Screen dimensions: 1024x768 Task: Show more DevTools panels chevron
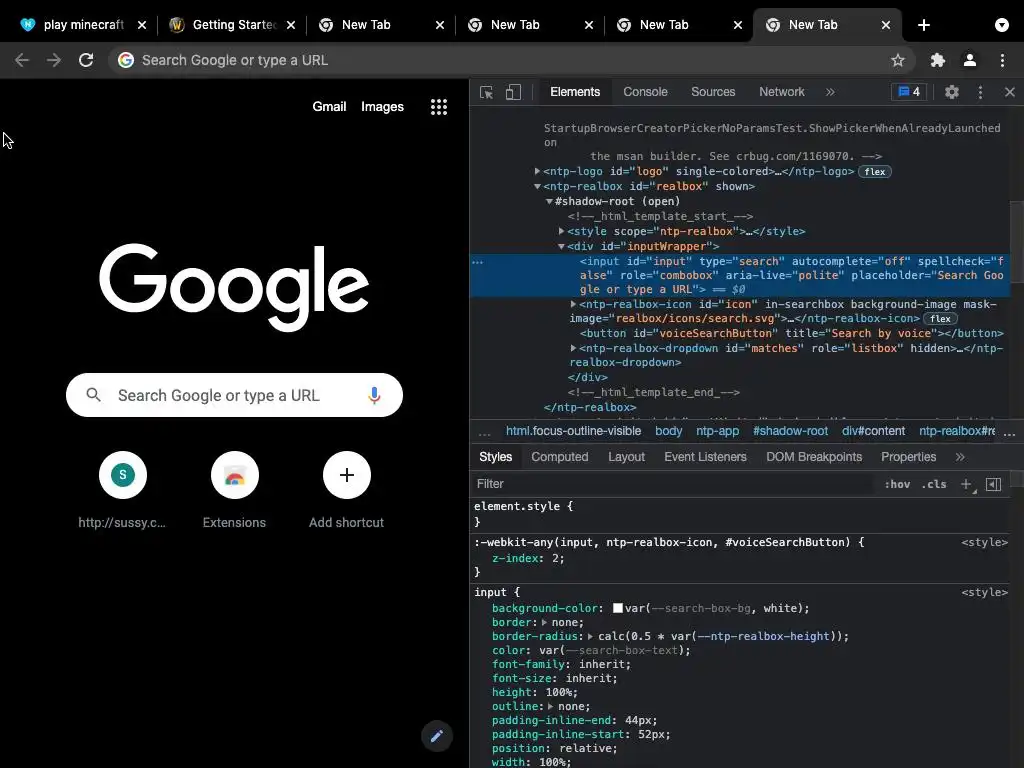pos(830,92)
